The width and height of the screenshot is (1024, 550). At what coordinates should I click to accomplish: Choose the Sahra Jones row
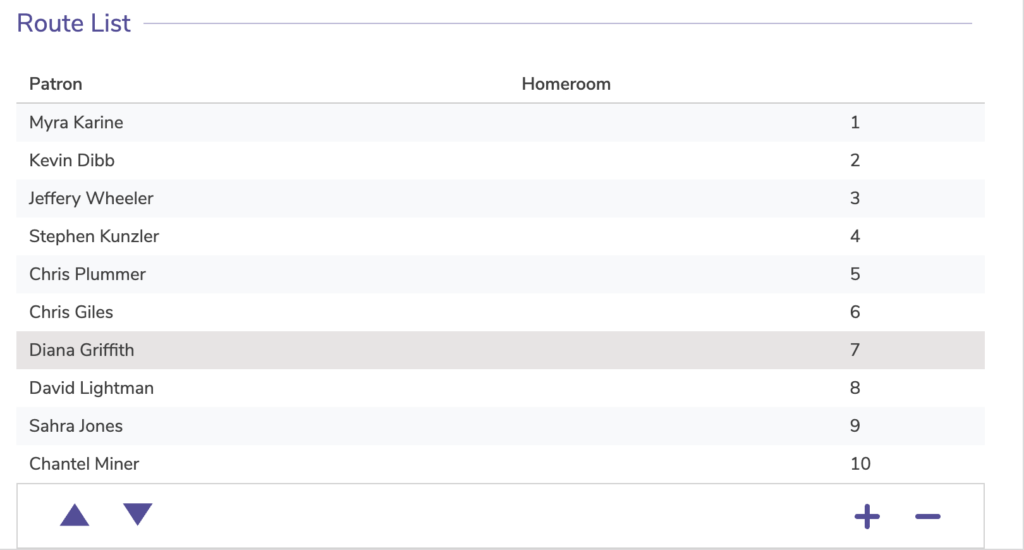[76, 426]
